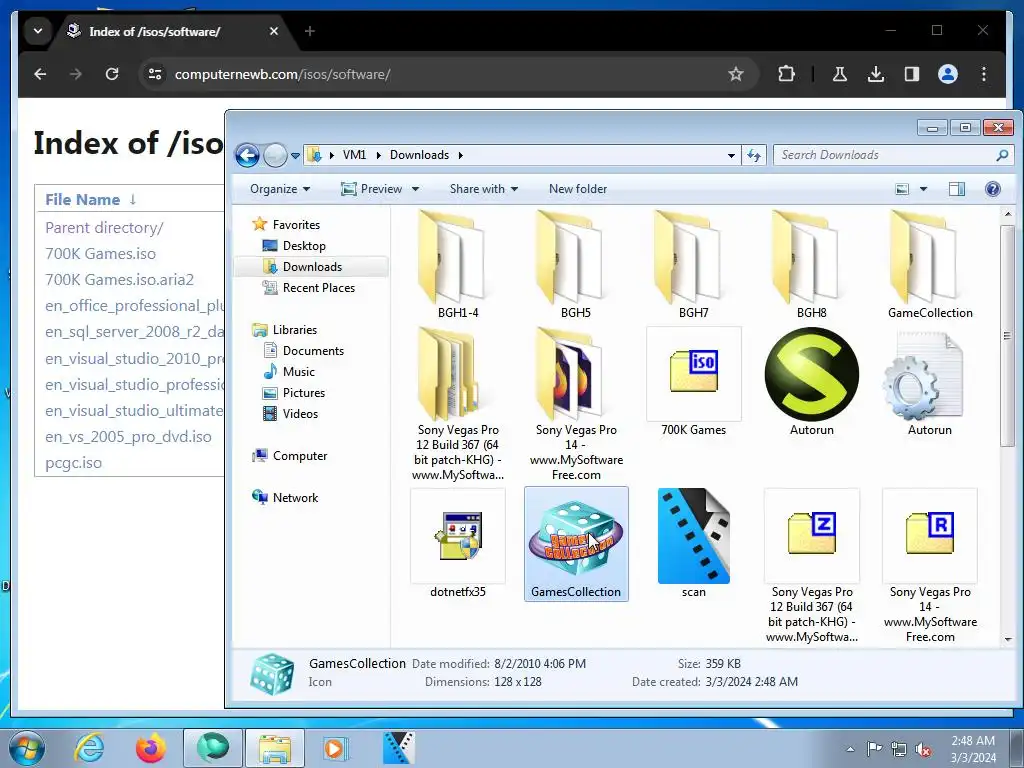Viewport: 1024px width, 768px height.
Task: Click 700K Games.iso link
Action: point(101,253)
